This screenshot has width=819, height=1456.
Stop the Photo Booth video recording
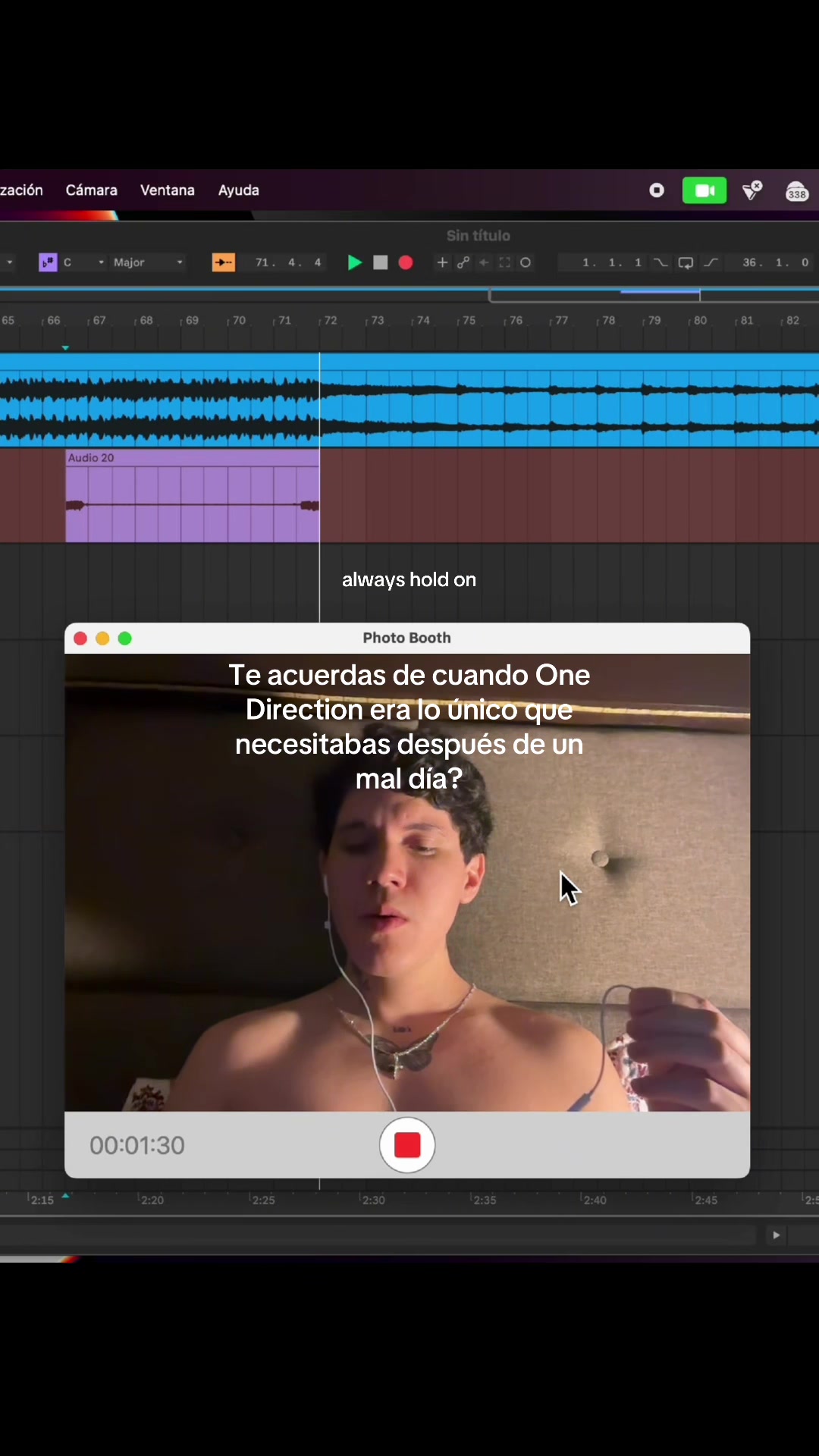click(x=407, y=1145)
